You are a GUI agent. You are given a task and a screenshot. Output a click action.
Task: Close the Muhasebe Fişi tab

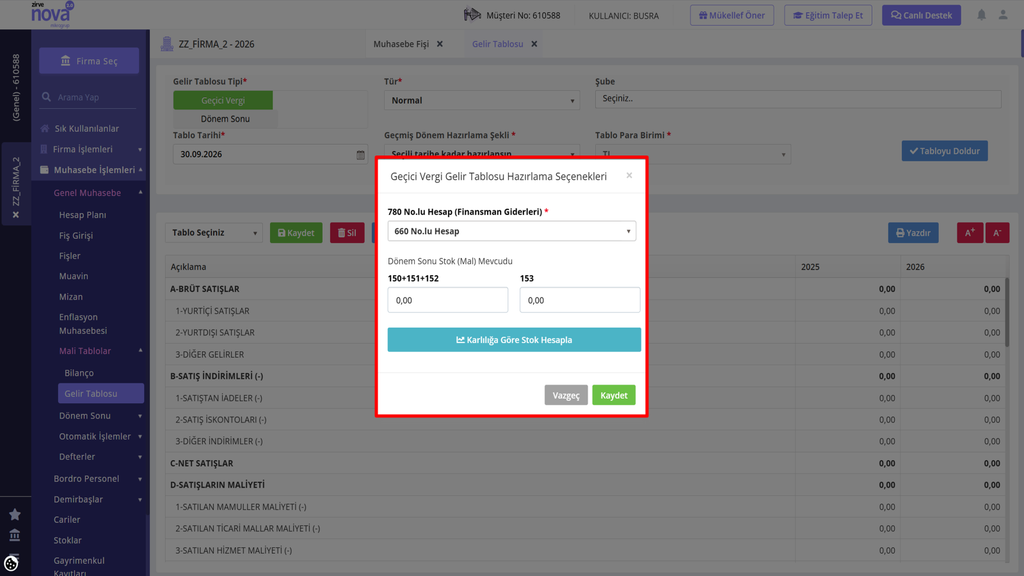tap(440, 44)
